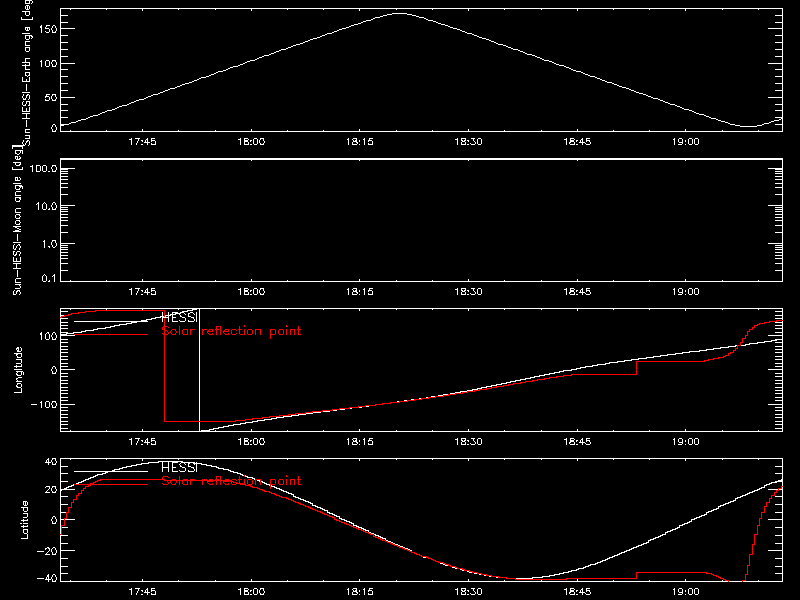Click the '100' tick on Longitude axis
Screen dimensions: 800x600
coord(48,336)
